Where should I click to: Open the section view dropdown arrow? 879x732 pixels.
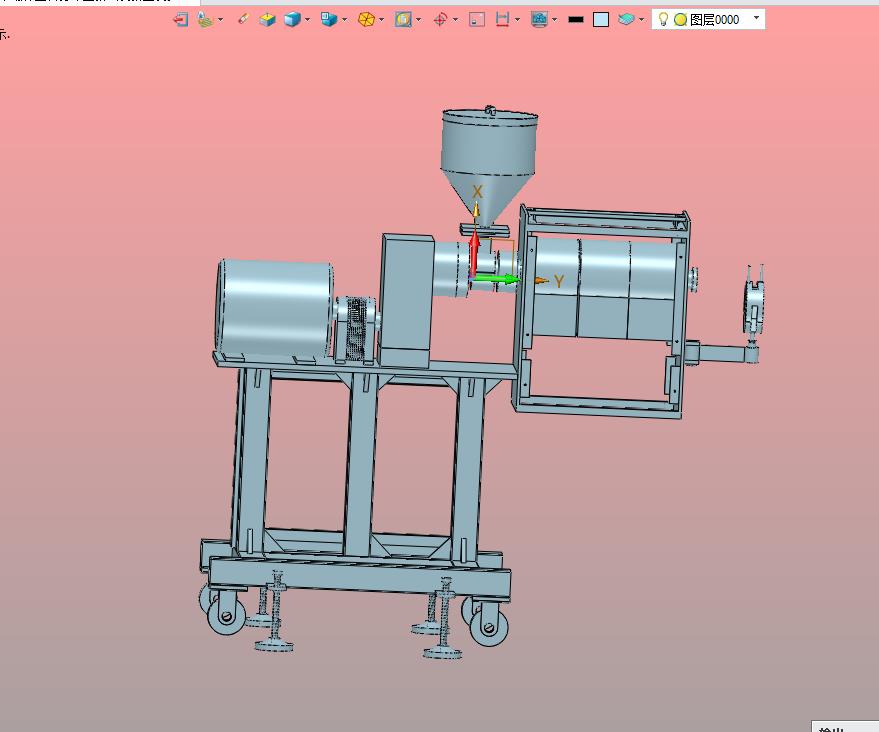(419, 20)
